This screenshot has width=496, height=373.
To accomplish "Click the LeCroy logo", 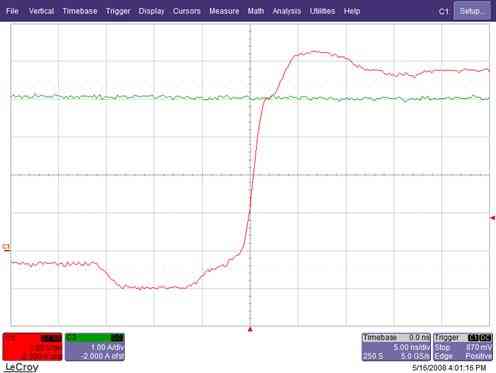I will 22,367.
